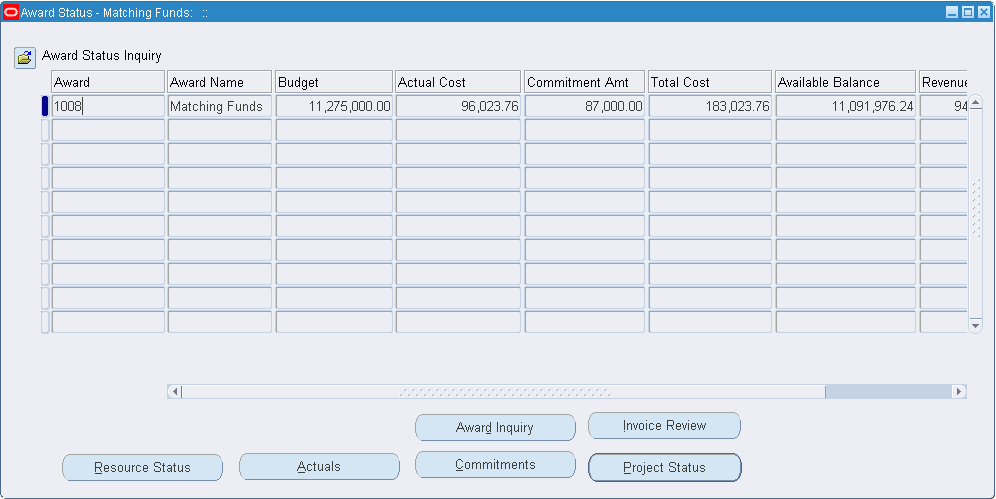Click the Matching Funds award name cell

pos(220,106)
